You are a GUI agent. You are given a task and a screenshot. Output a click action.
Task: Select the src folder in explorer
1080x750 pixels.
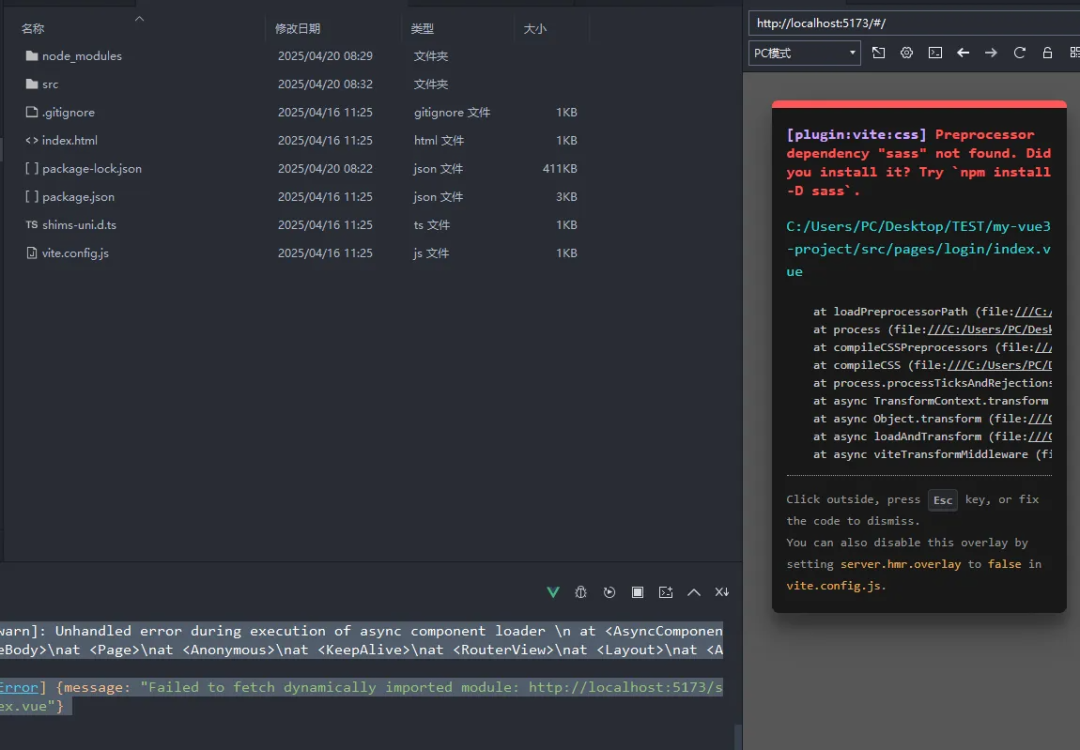click(51, 84)
